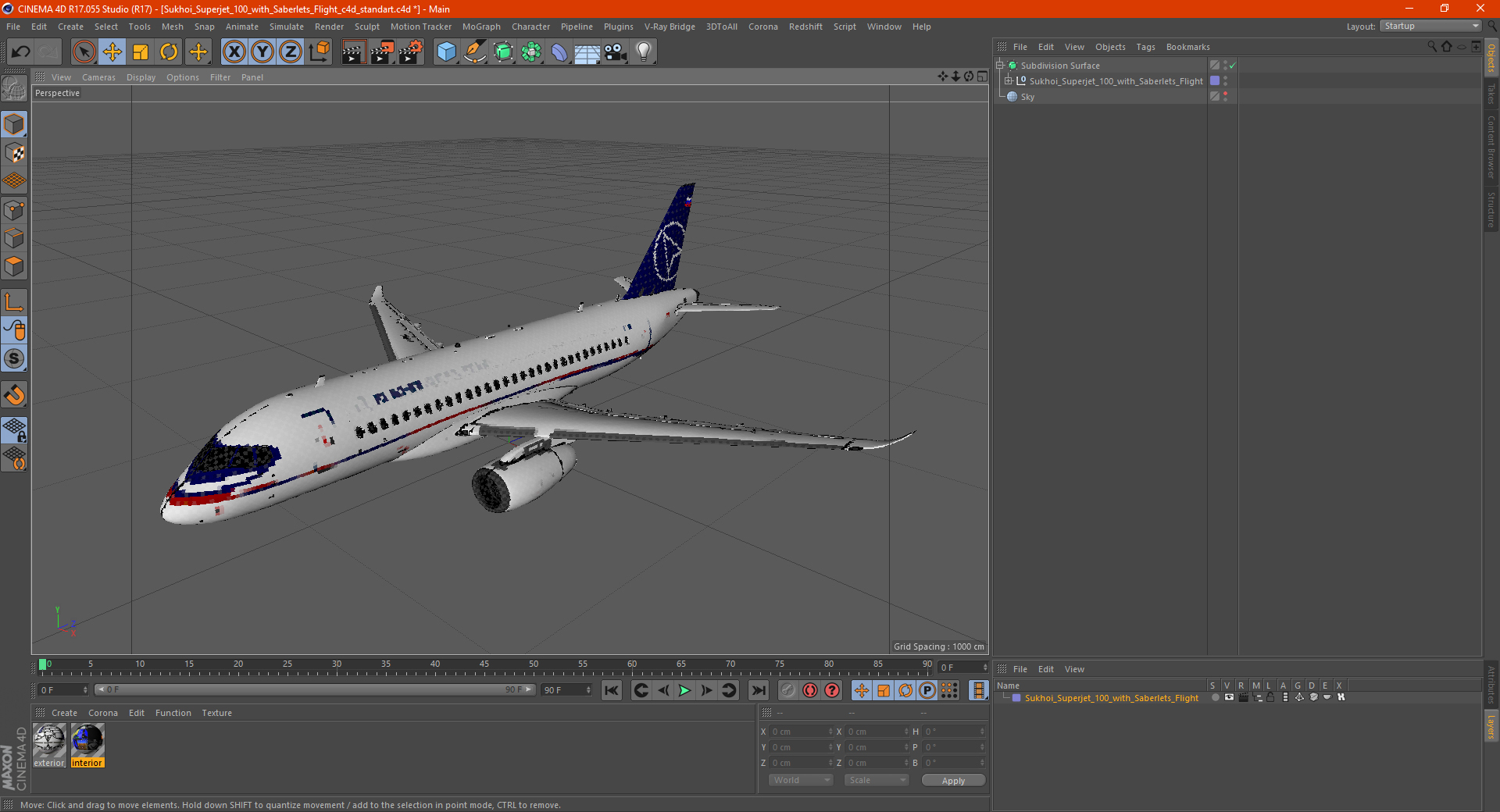Add light object icon
The width and height of the screenshot is (1500, 812).
point(644,52)
